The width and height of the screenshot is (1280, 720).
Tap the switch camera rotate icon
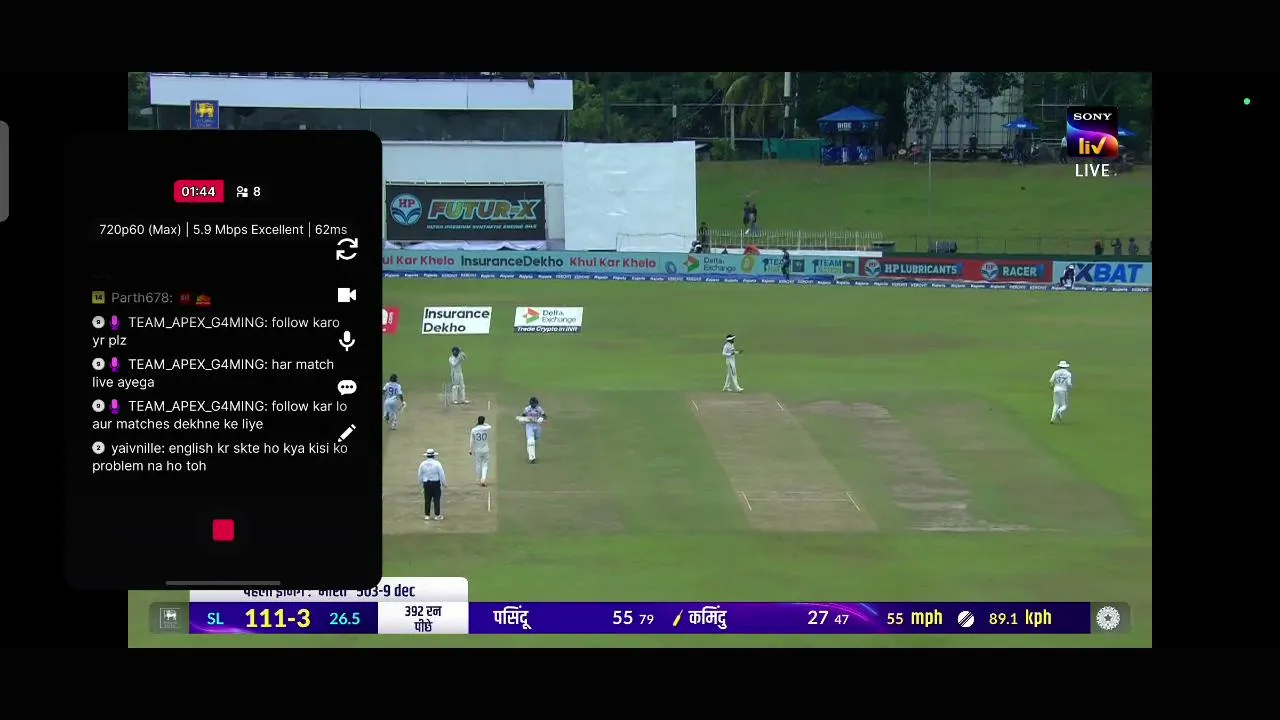click(x=347, y=250)
